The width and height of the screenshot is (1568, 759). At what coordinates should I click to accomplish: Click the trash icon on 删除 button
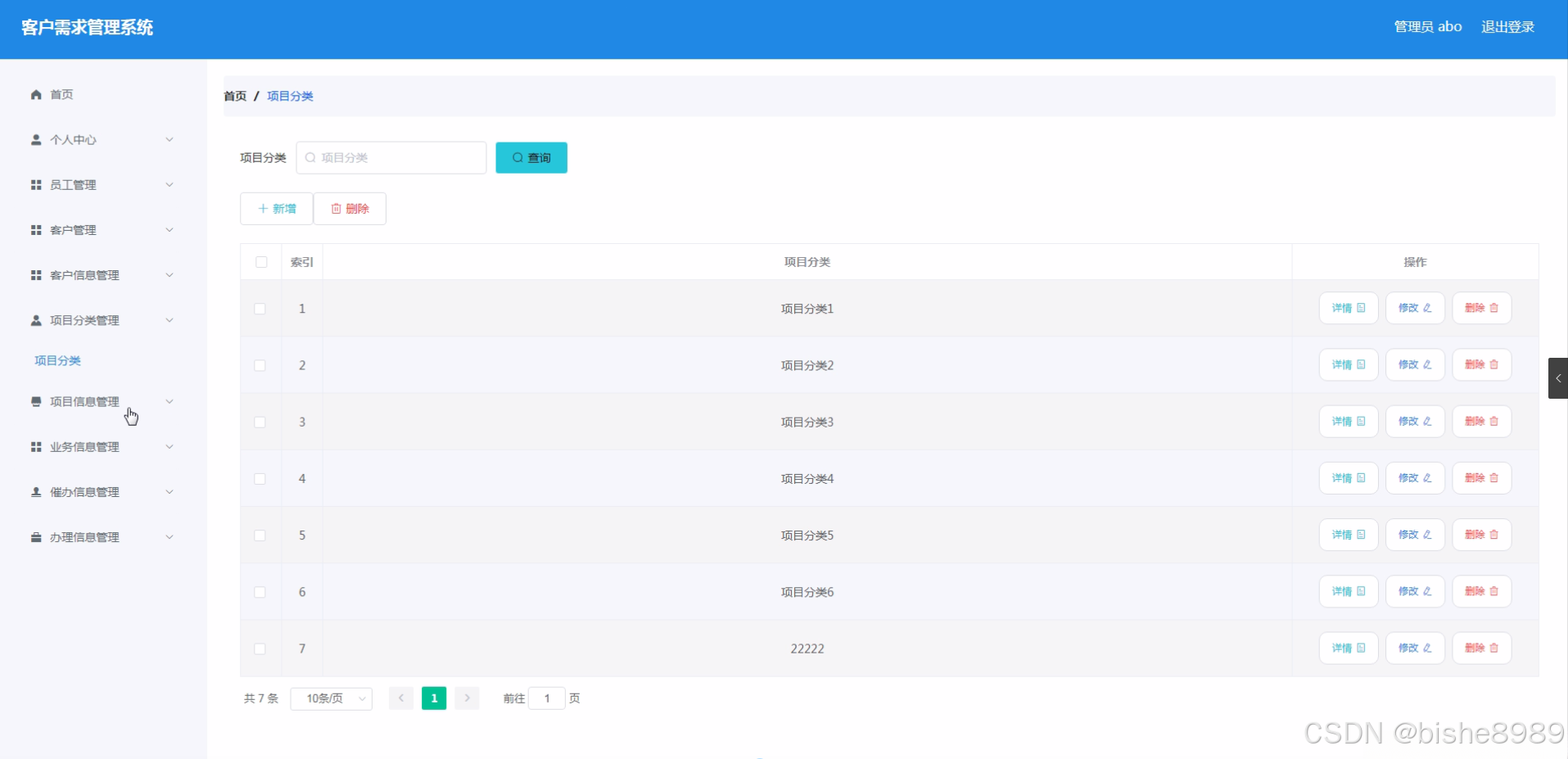(x=334, y=209)
